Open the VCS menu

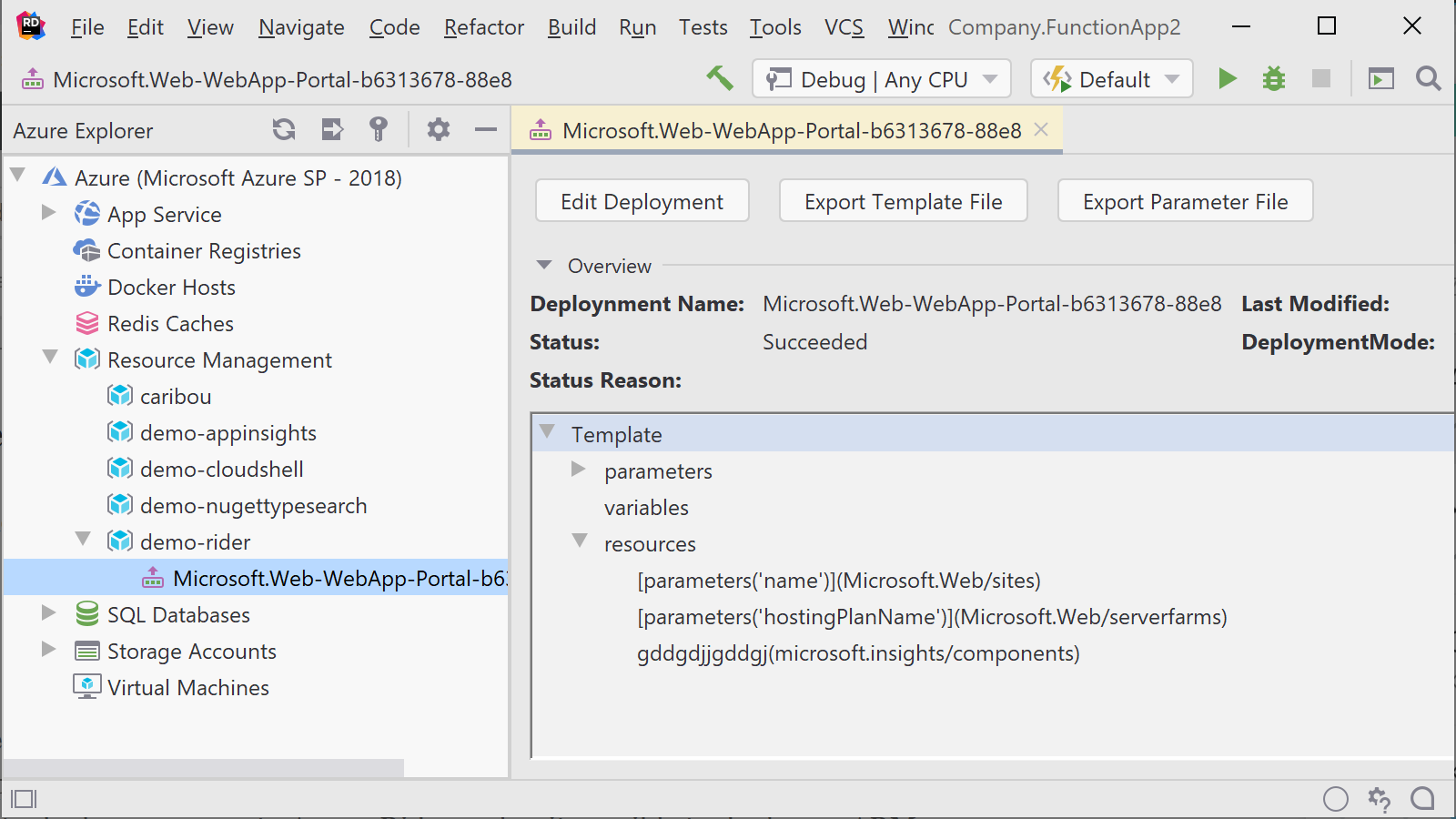(844, 27)
